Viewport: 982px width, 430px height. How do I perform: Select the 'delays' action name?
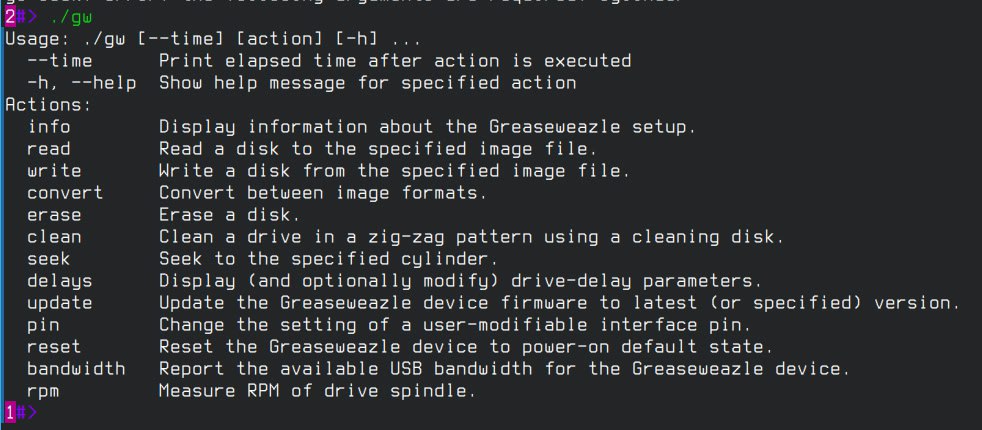(60, 280)
